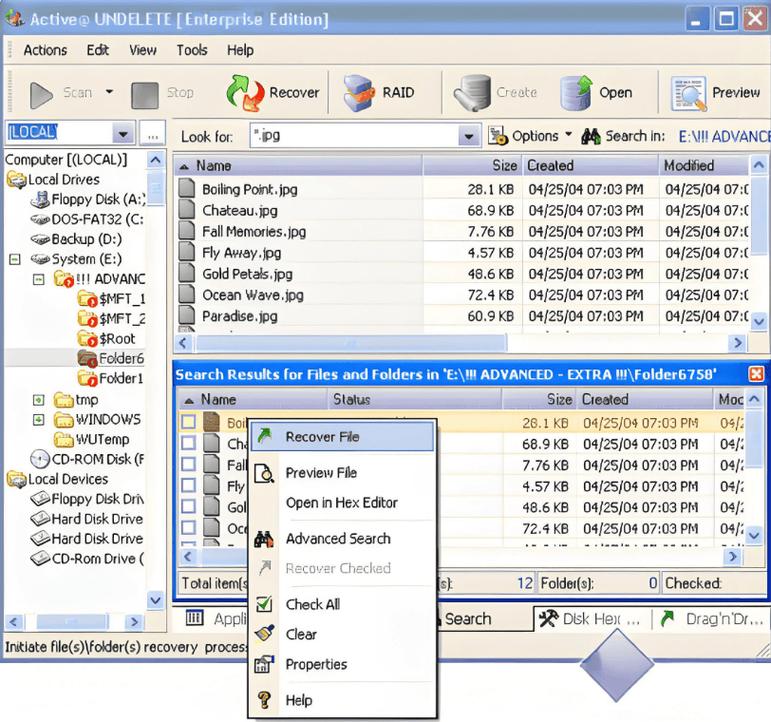
Task: Click the Local Devices group icon
Action: click(x=16, y=479)
